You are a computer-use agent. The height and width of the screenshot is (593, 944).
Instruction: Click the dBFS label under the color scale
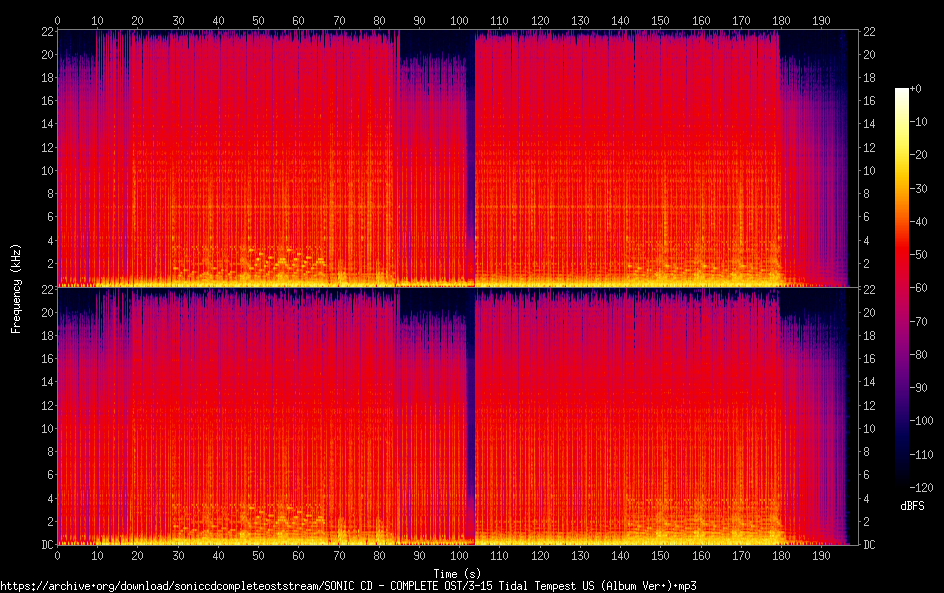[912, 507]
